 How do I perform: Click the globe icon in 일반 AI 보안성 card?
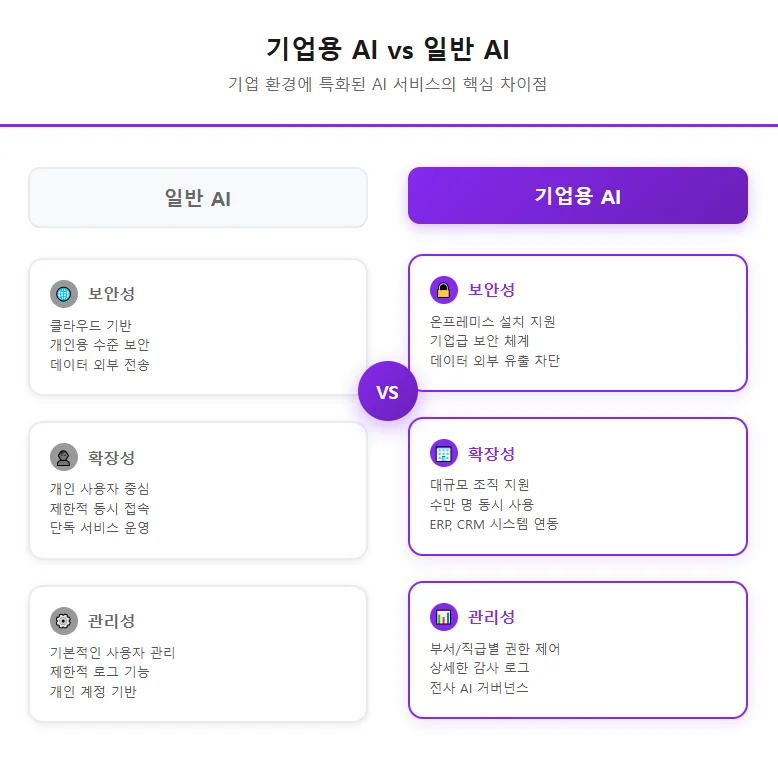pos(64,294)
